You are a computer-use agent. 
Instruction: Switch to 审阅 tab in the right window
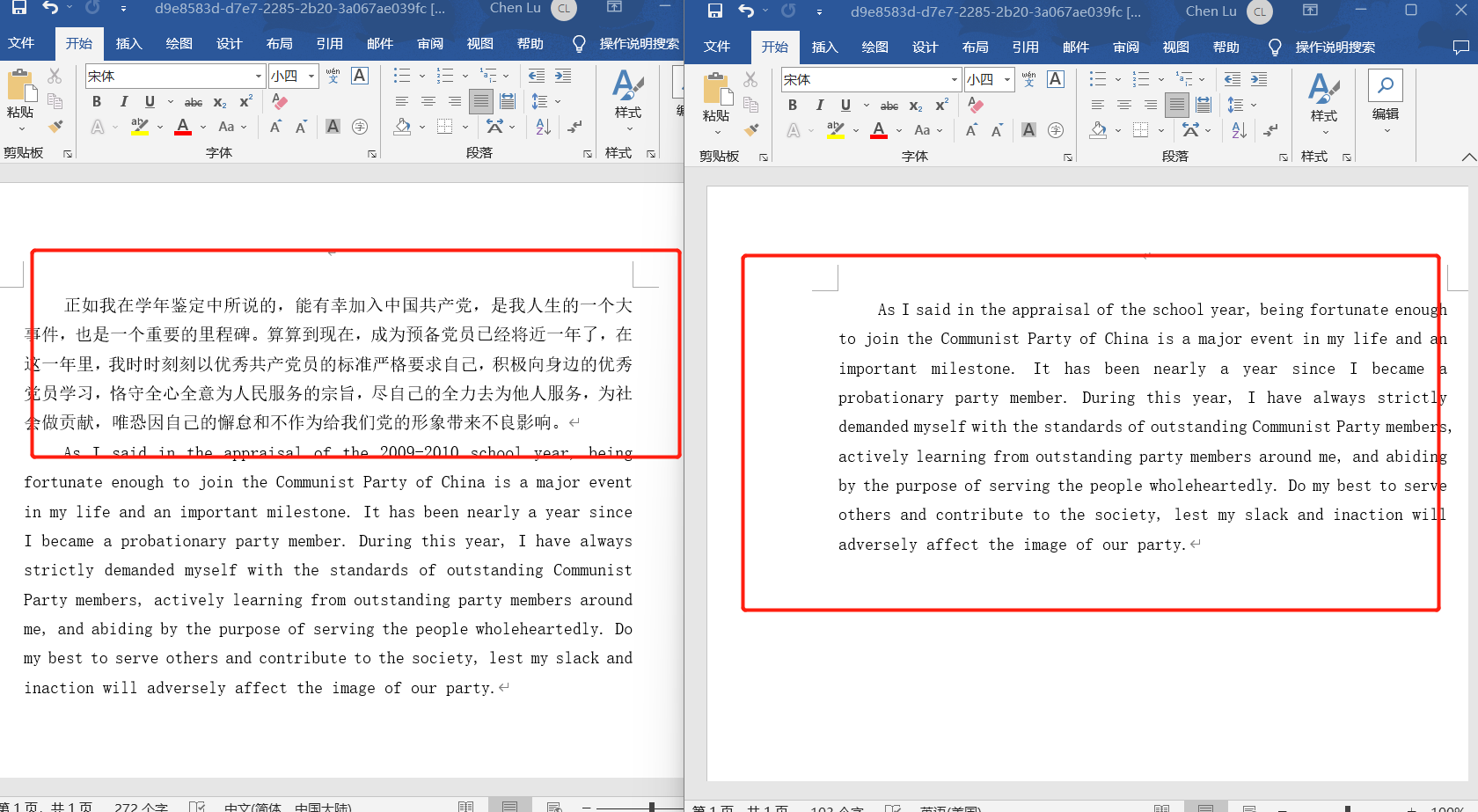(1126, 48)
